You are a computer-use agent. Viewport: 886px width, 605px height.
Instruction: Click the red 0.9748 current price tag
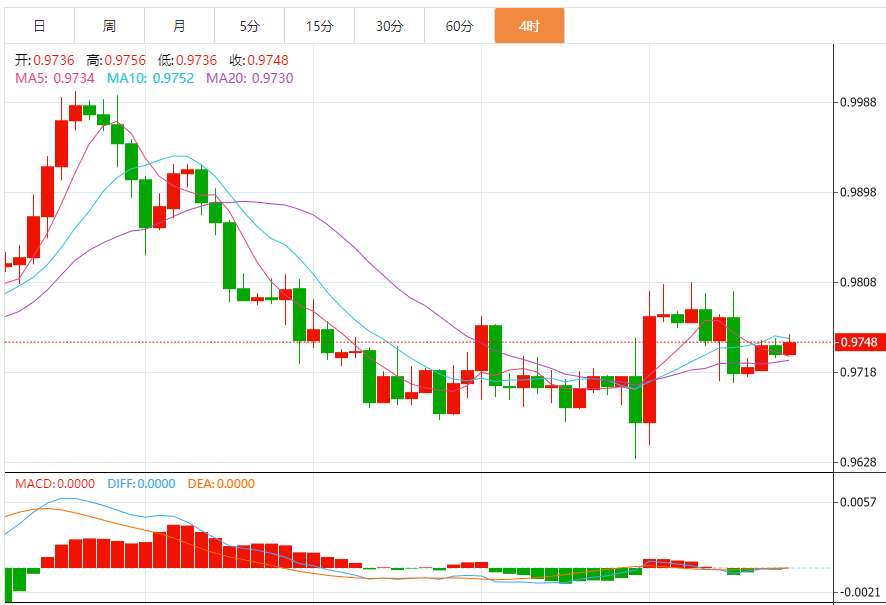[860, 342]
